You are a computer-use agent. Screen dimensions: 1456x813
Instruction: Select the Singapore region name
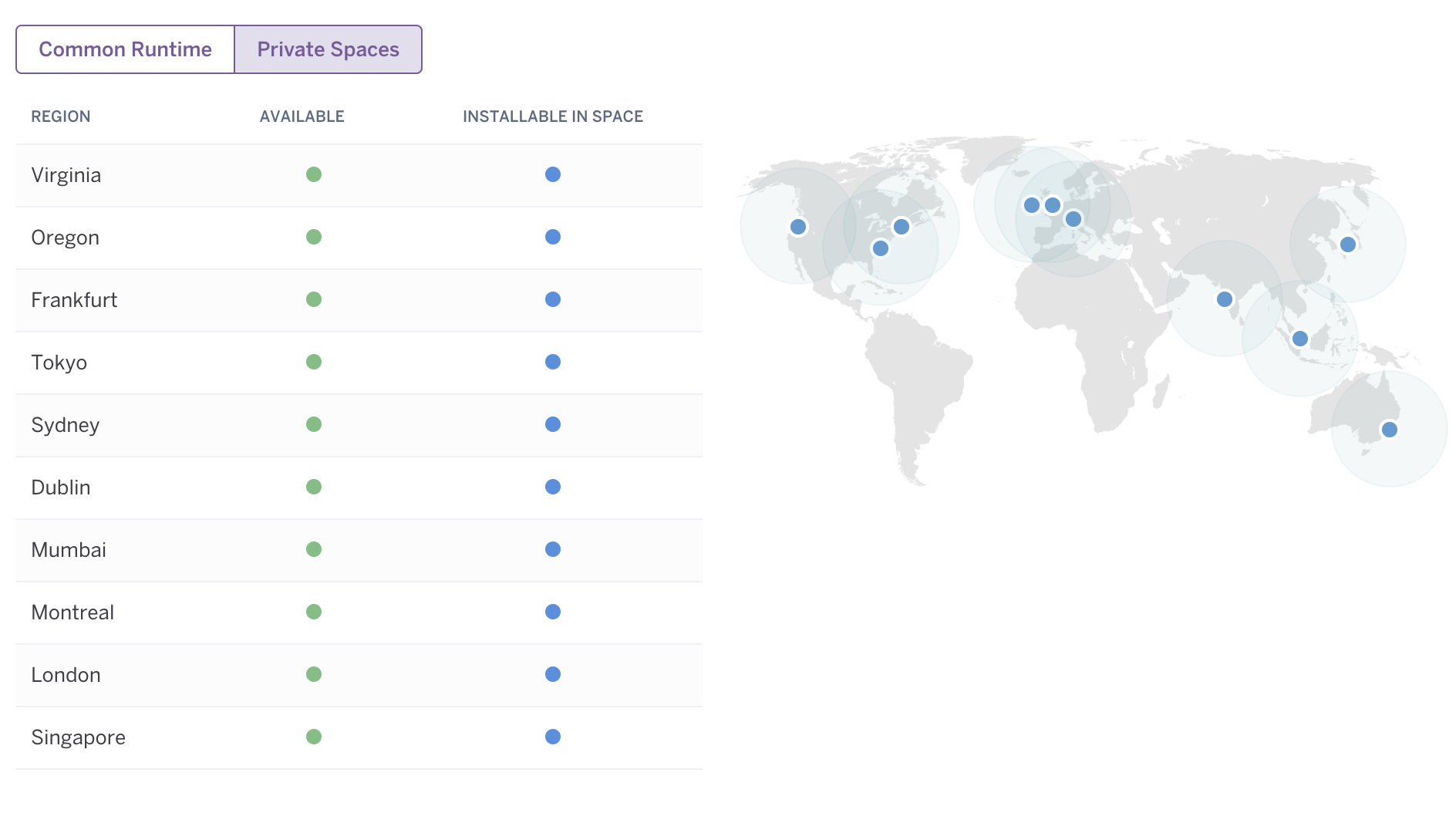[79, 737]
